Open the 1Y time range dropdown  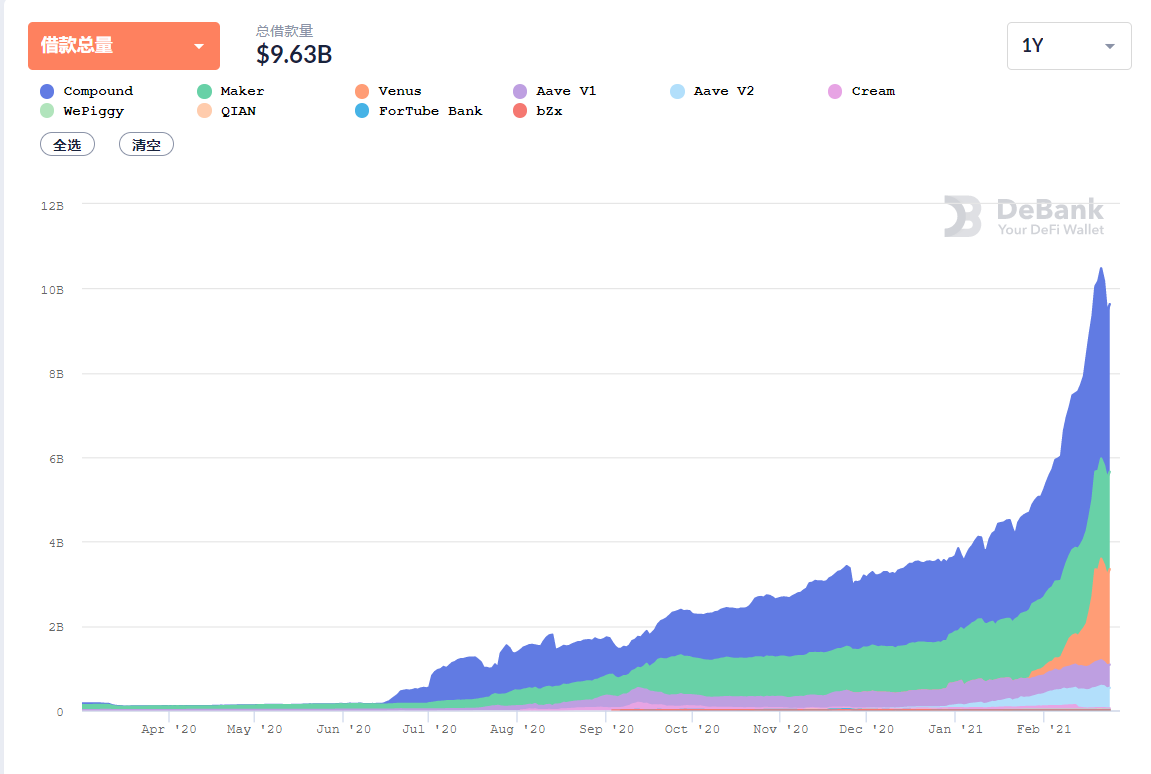point(1069,46)
